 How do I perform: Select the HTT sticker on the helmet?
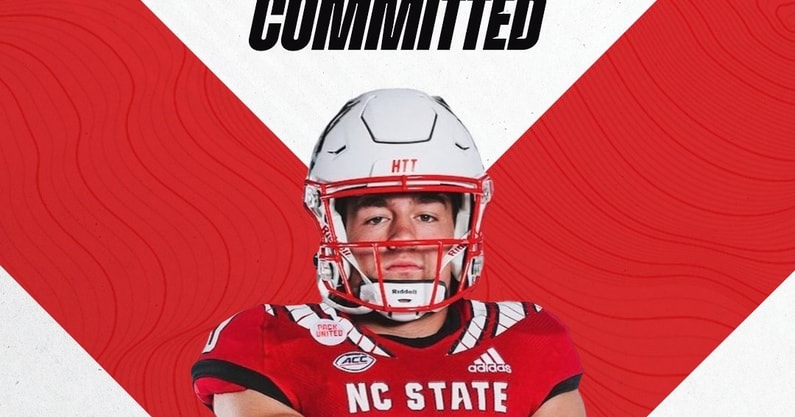(405, 166)
